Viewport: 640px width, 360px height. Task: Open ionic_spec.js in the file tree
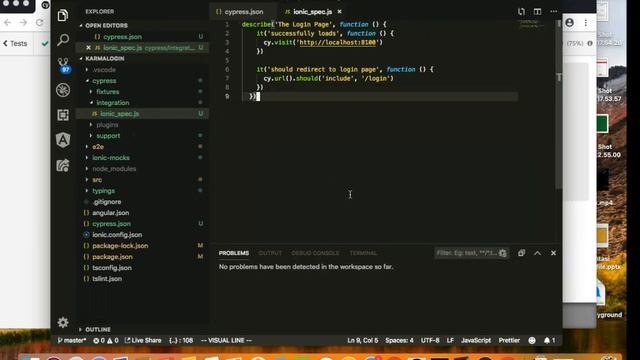click(x=119, y=114)
